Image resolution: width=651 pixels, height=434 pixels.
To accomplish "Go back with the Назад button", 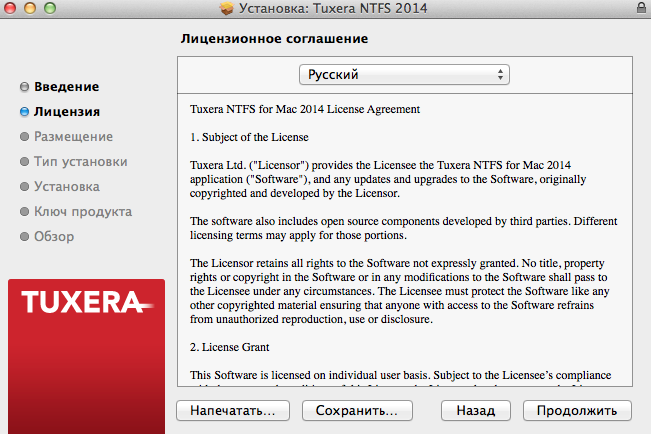I will tap(476, 410).
